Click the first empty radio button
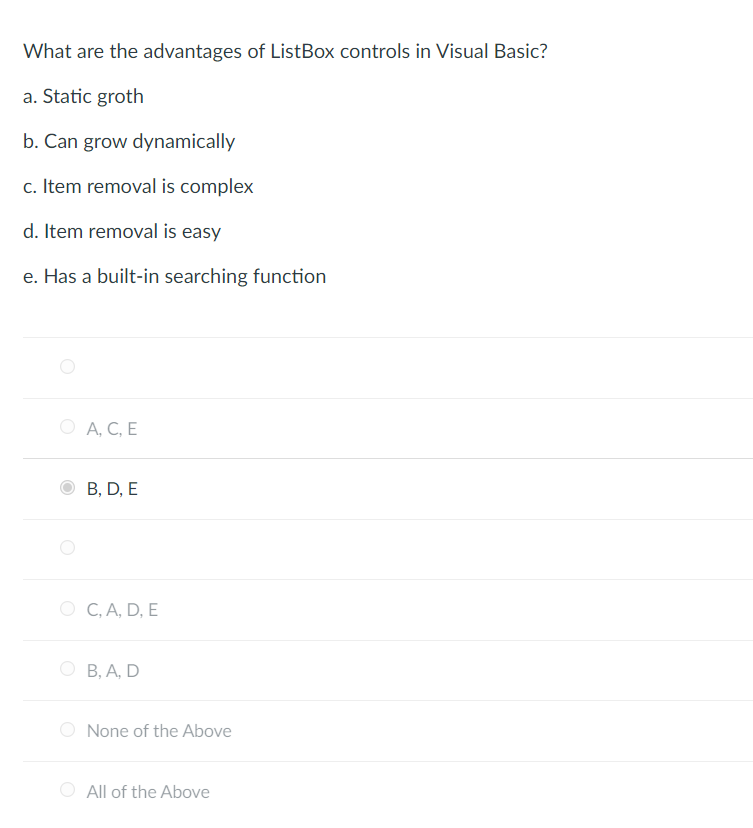Screen dimensions: 753x828 pos(67,366)
